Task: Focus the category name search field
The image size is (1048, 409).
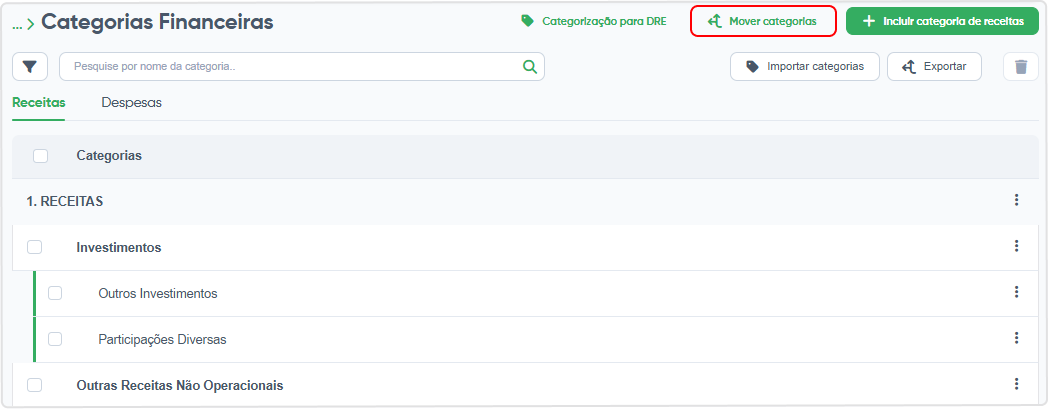Action: [302, 67]
